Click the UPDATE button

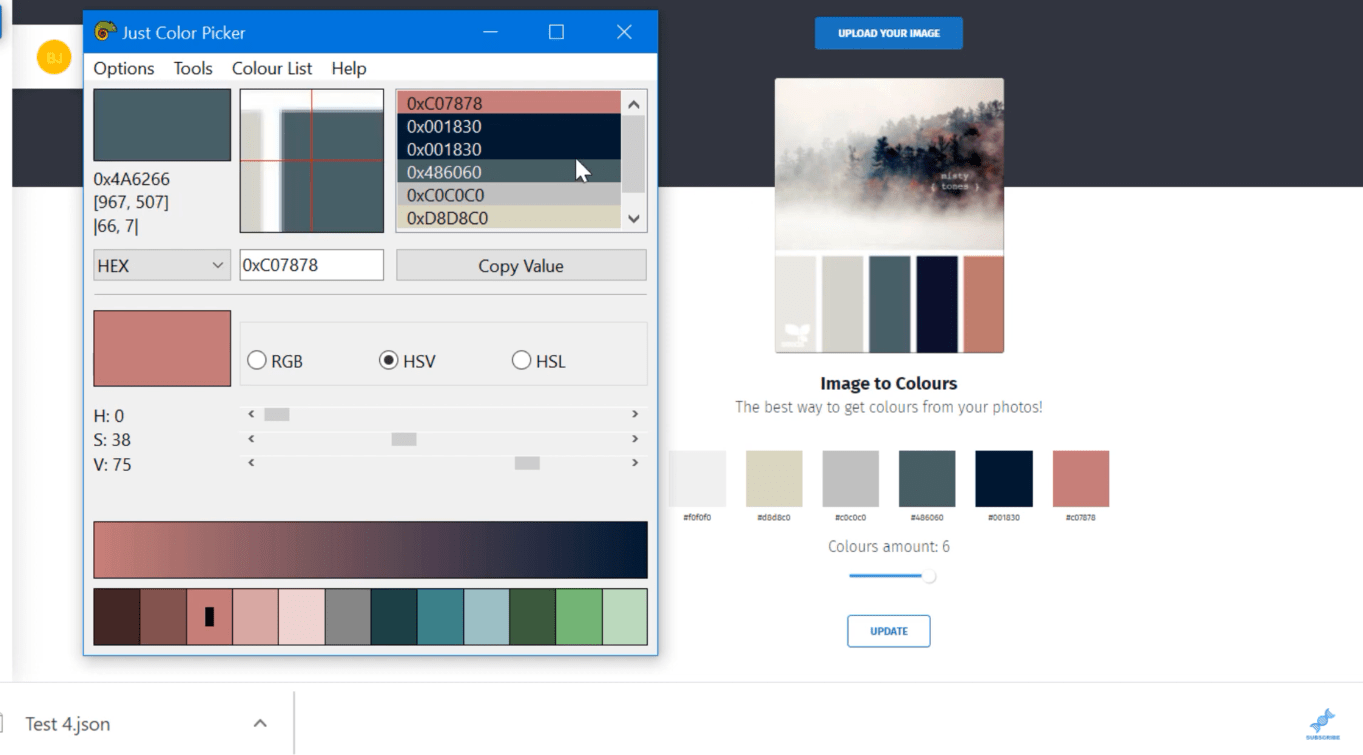click(x=889, y=631)
